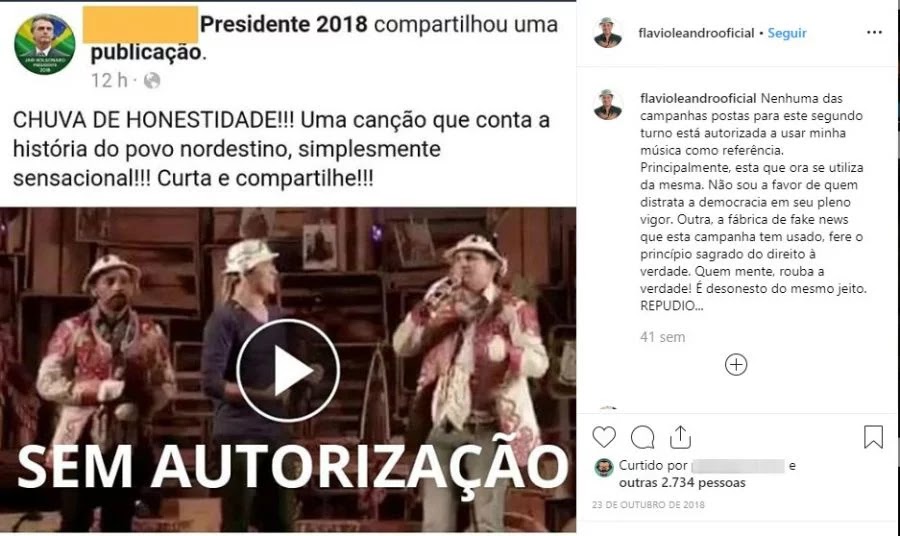
Task: Follow flavioleandrooficial via the Seguir link
Action: point(787,33)
